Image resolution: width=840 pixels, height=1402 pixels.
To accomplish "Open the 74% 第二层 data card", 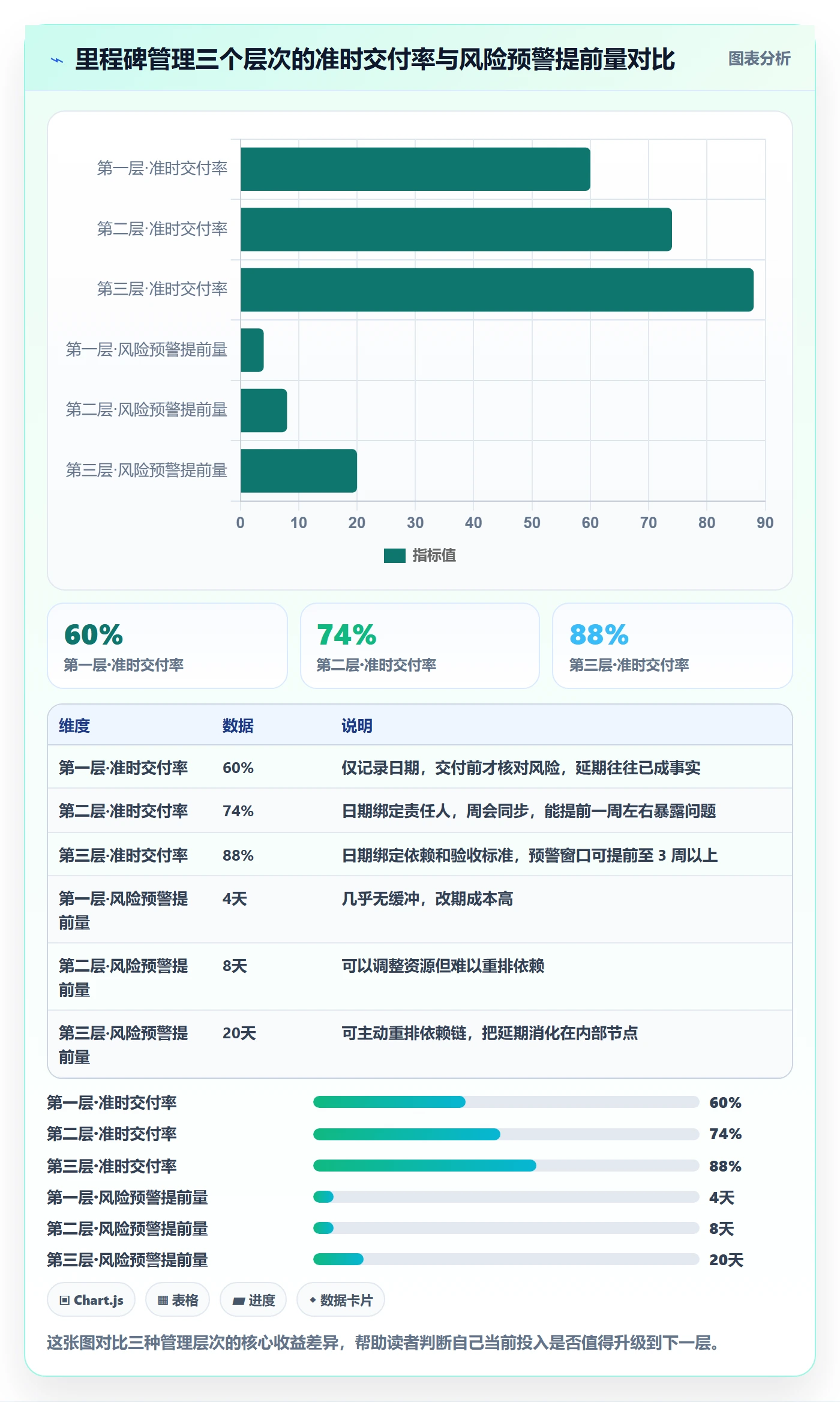I will (420, 646).
